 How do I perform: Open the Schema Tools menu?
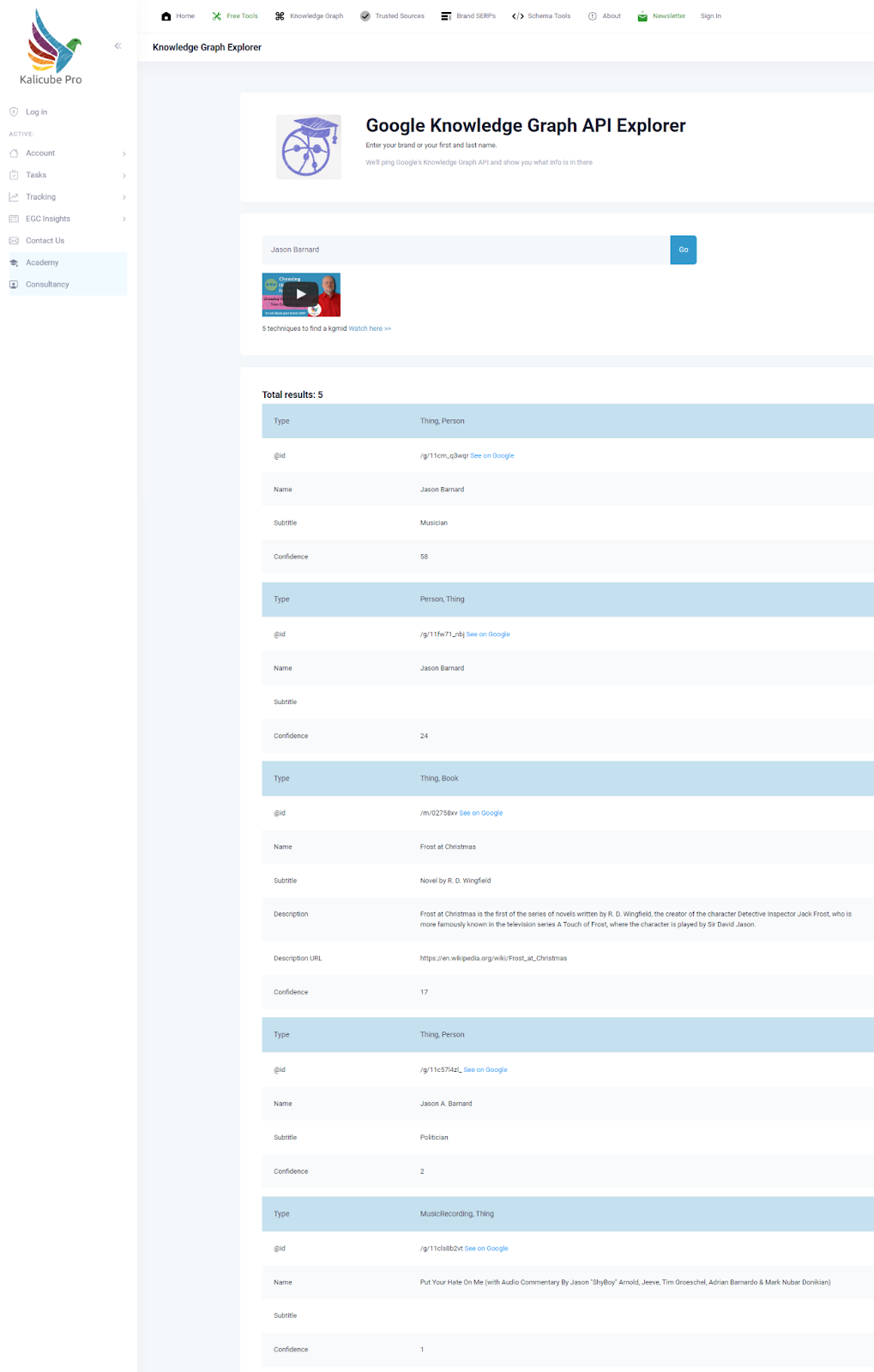549,16
